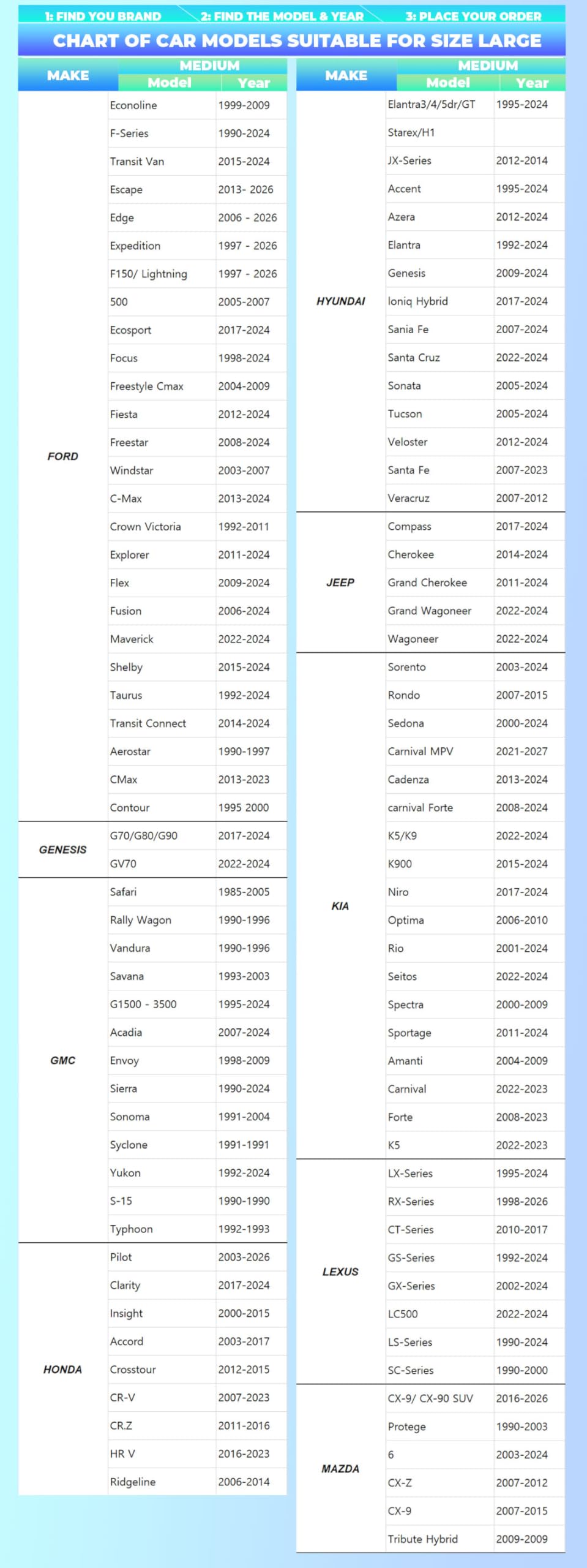Select the Econoline model row
This screenshot has width=587, height=1568.
click(x=133, y=105)
